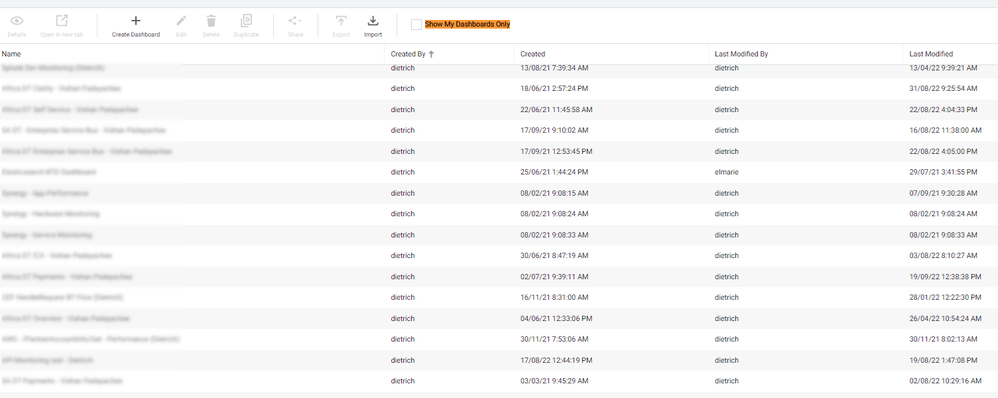This screenshot has width=998, height=398.
Task: Create a new dashboard with the plus icon
Action: tap(136, 21)
